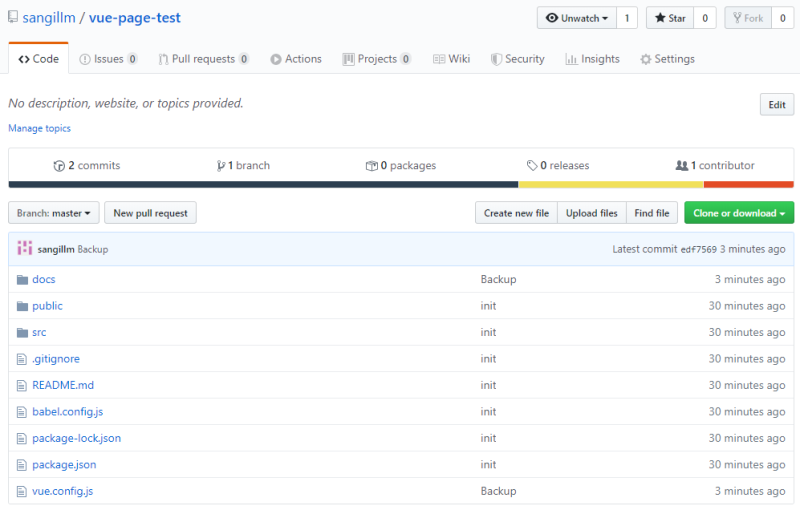800x510 pixels.
Task: View 0 releases
Action: coord(558,166)
